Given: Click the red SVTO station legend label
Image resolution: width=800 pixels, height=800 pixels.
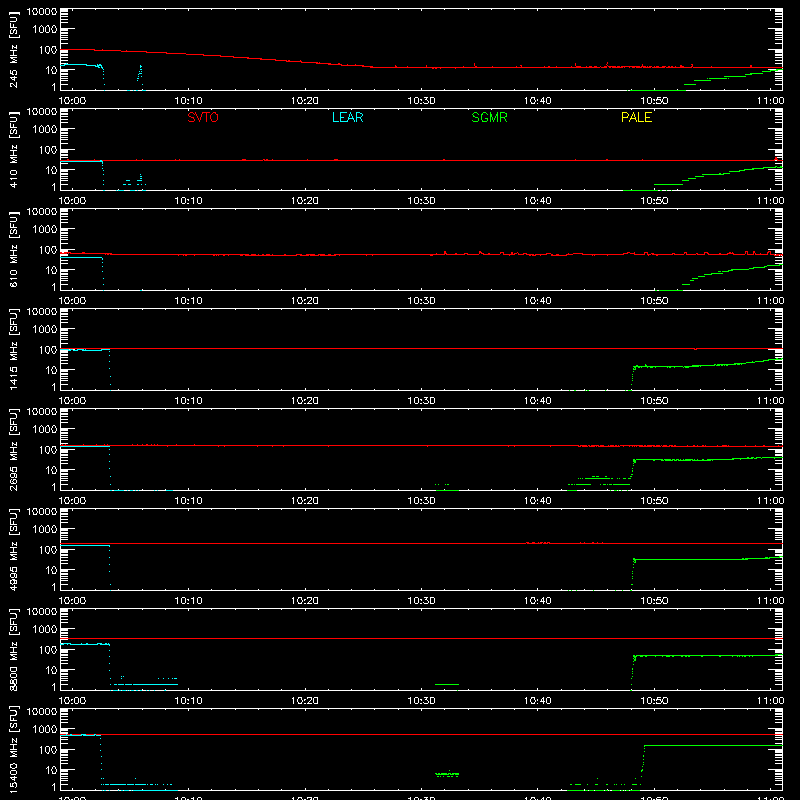Looking at the screenshot, I should coord(203,117).
